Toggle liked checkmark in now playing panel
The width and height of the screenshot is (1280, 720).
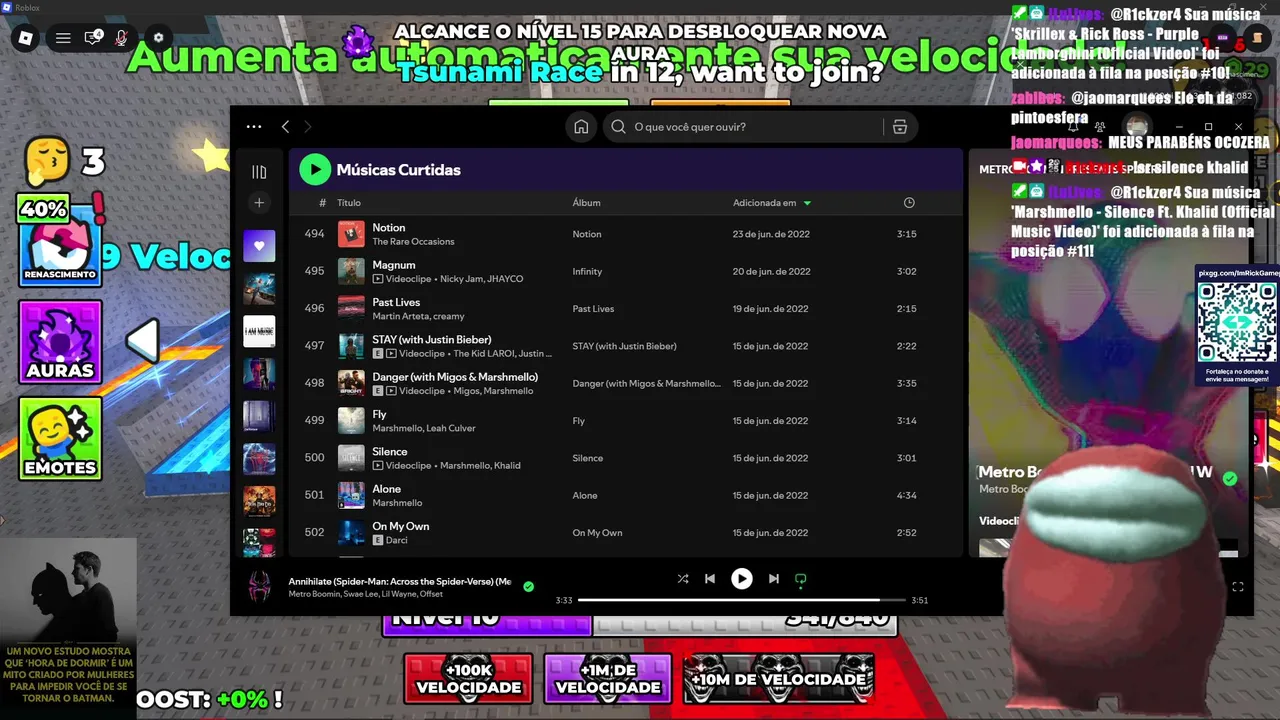pyautogui.click(x=1230, y=479)
